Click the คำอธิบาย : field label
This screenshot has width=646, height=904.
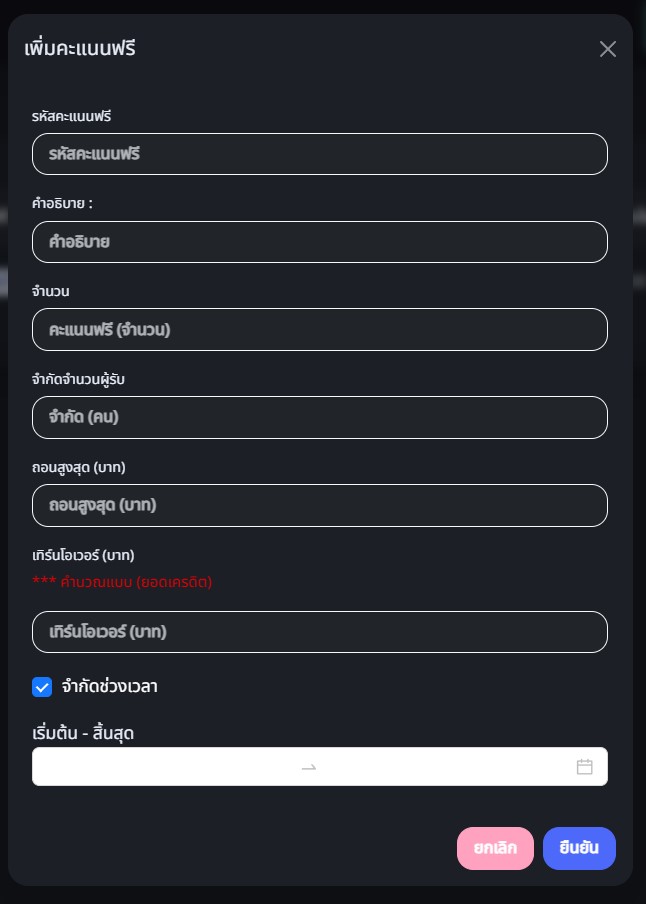coord(62,204)
